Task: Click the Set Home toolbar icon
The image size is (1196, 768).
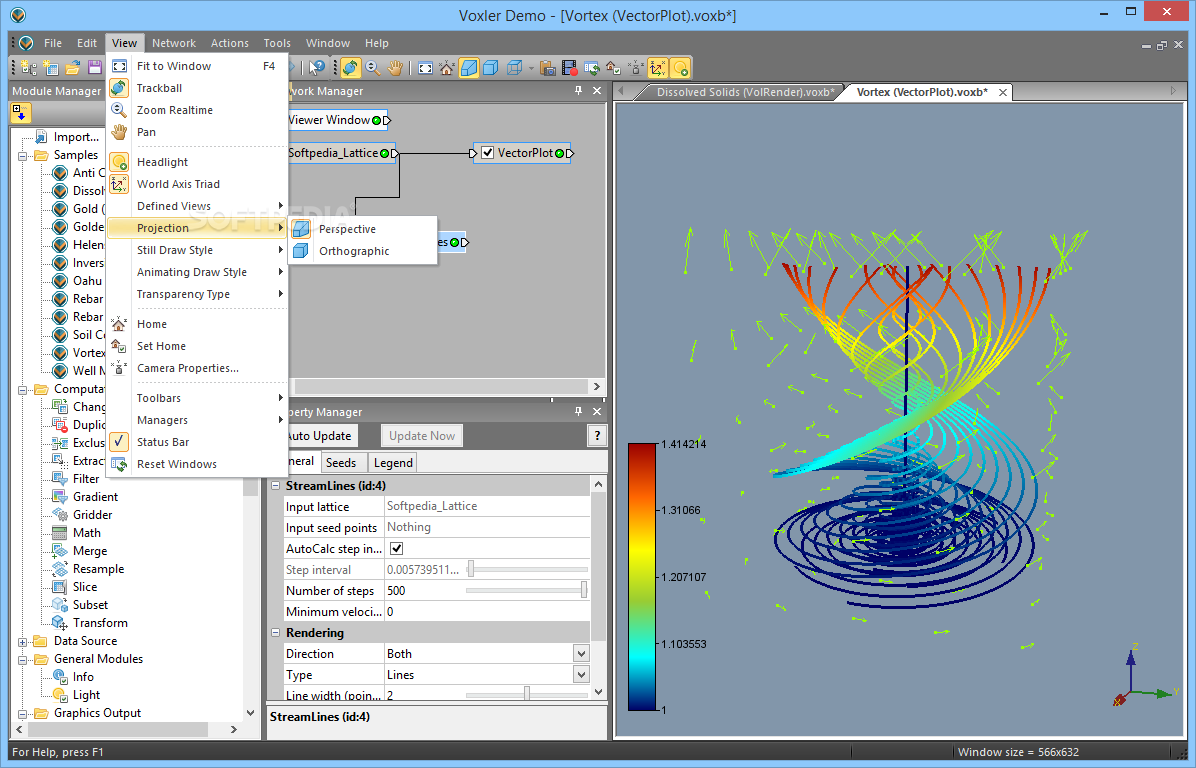Action: 612,68
